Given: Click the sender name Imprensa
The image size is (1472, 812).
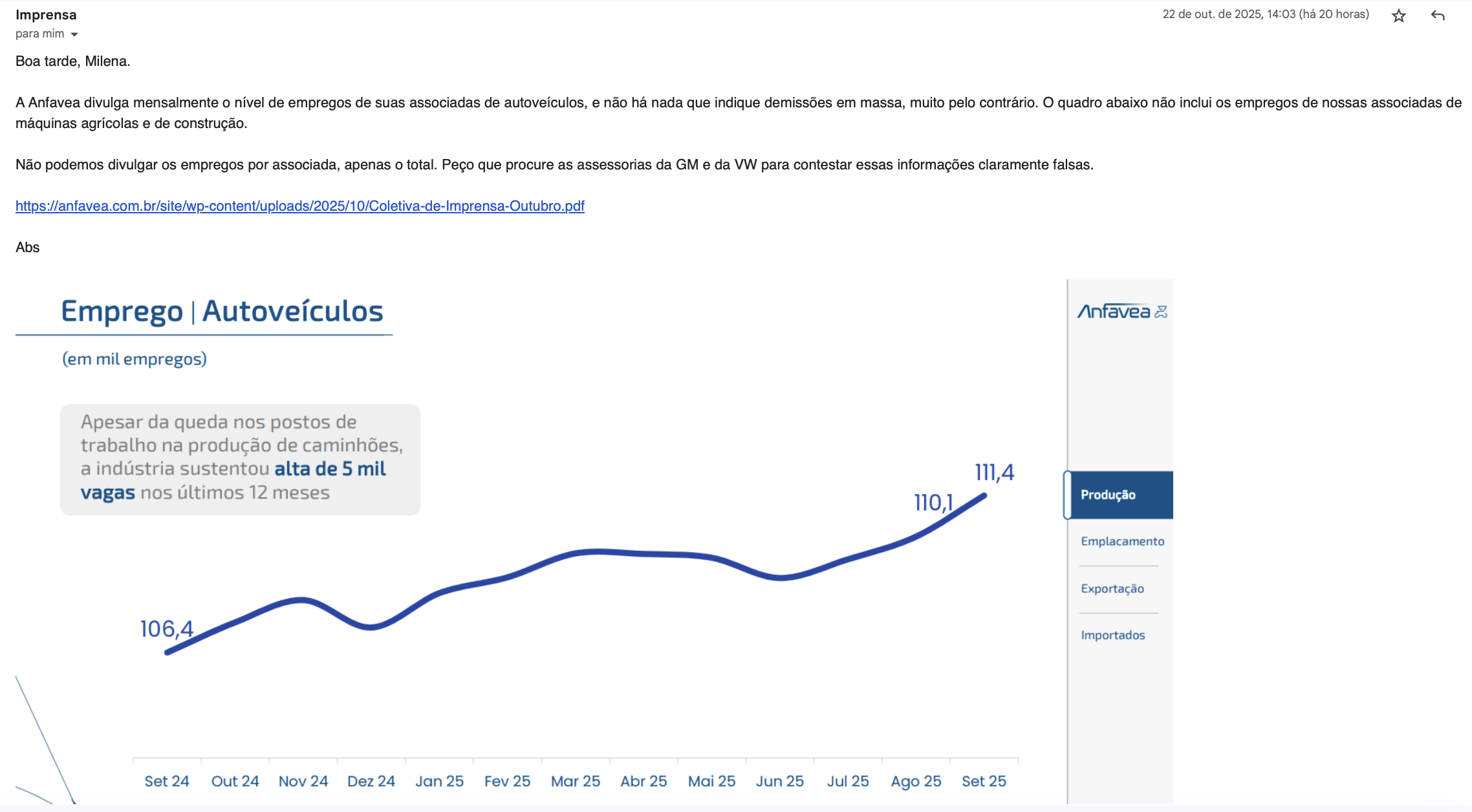Looking at the screenshot, I should click(46, 15).
